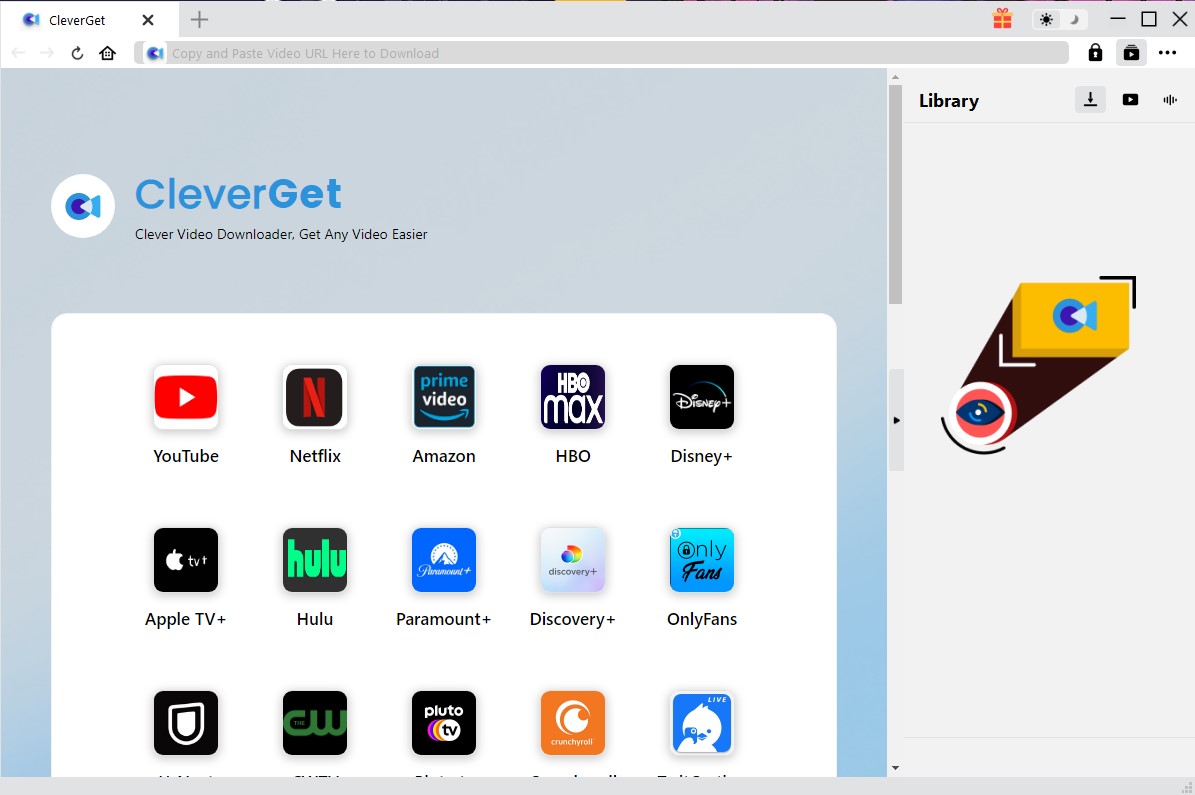Open the blue LIVE bird icon
The image size is (1195, 795).
tap(701, 723)
